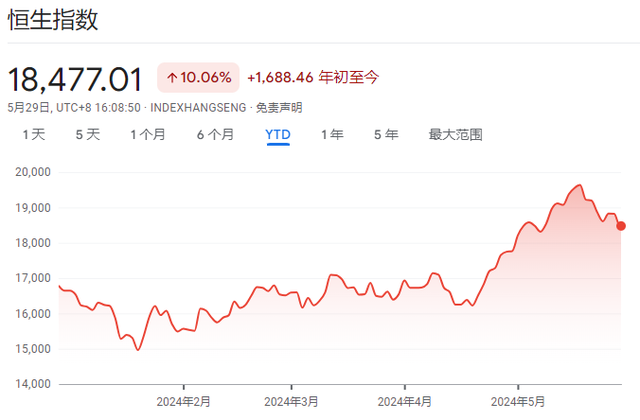Click the 2024年2月 axis label
The image size is (640, 420).
click(x=183, y=402)
